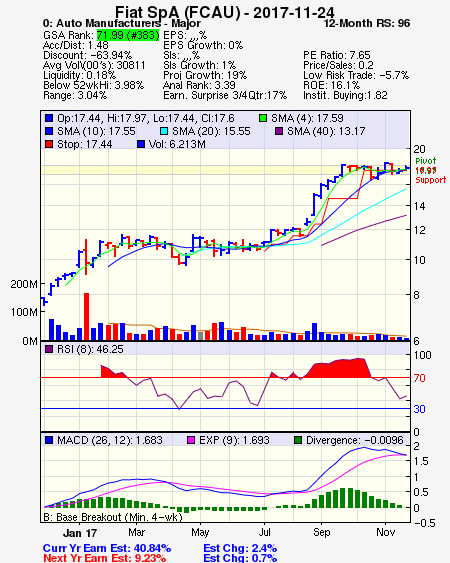Image resolution: width=450 pixels, height=563 pixels.
Task: Click the blue OHLC price legend swatch
Action: [x=49, y=118]
